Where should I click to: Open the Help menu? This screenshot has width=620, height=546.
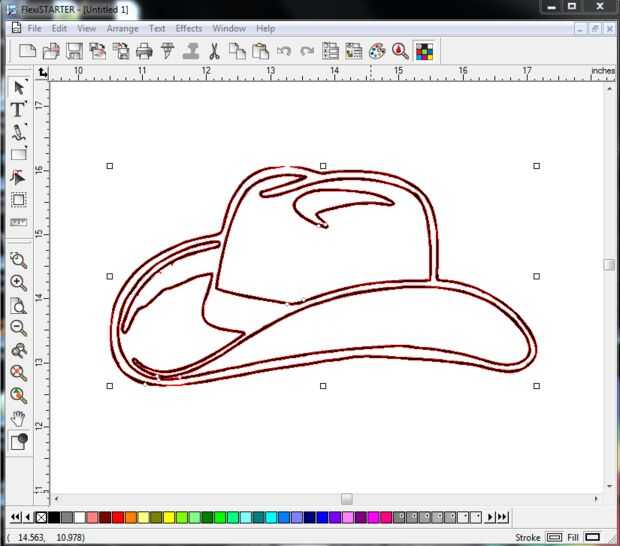265,28
